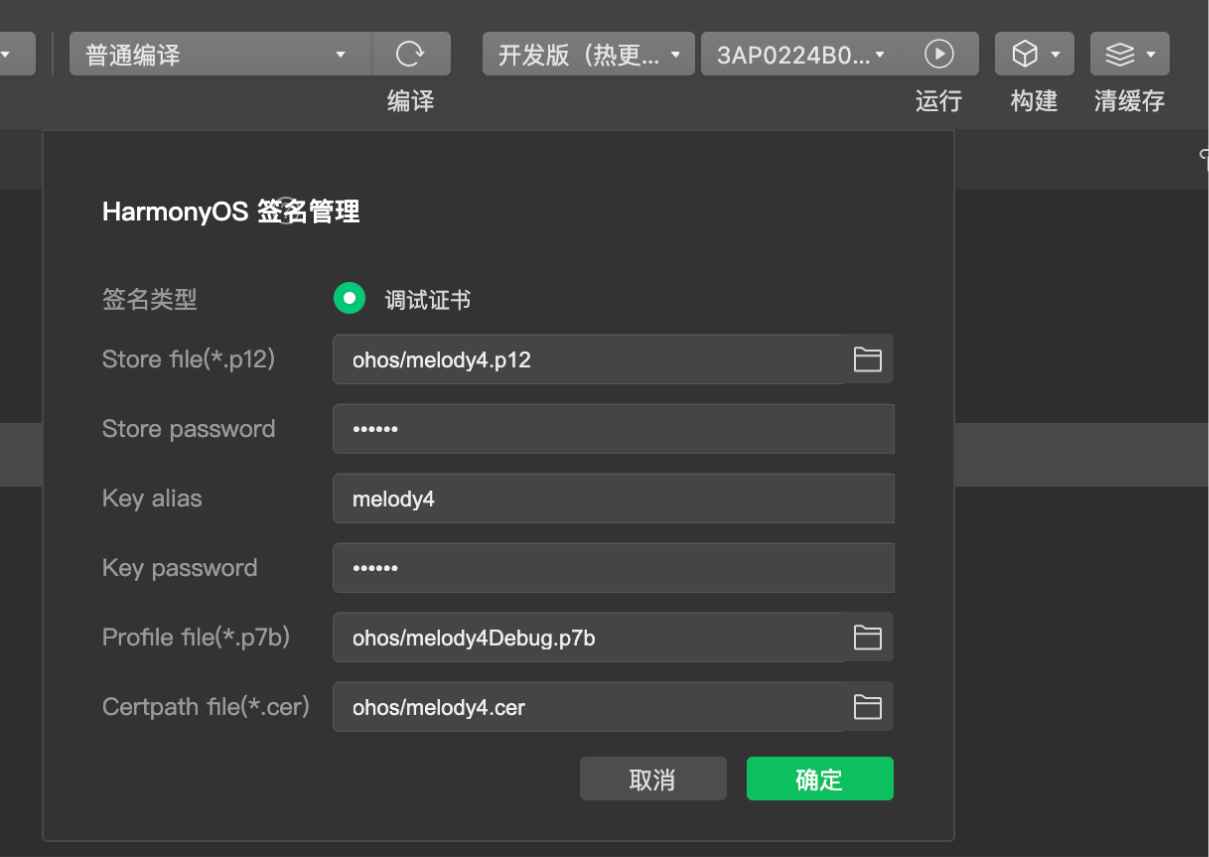Image resolution: width=1209 pixels, height=857 pixels.
Task: Click the clear cache layers icon
Action: pos(1119,54)
